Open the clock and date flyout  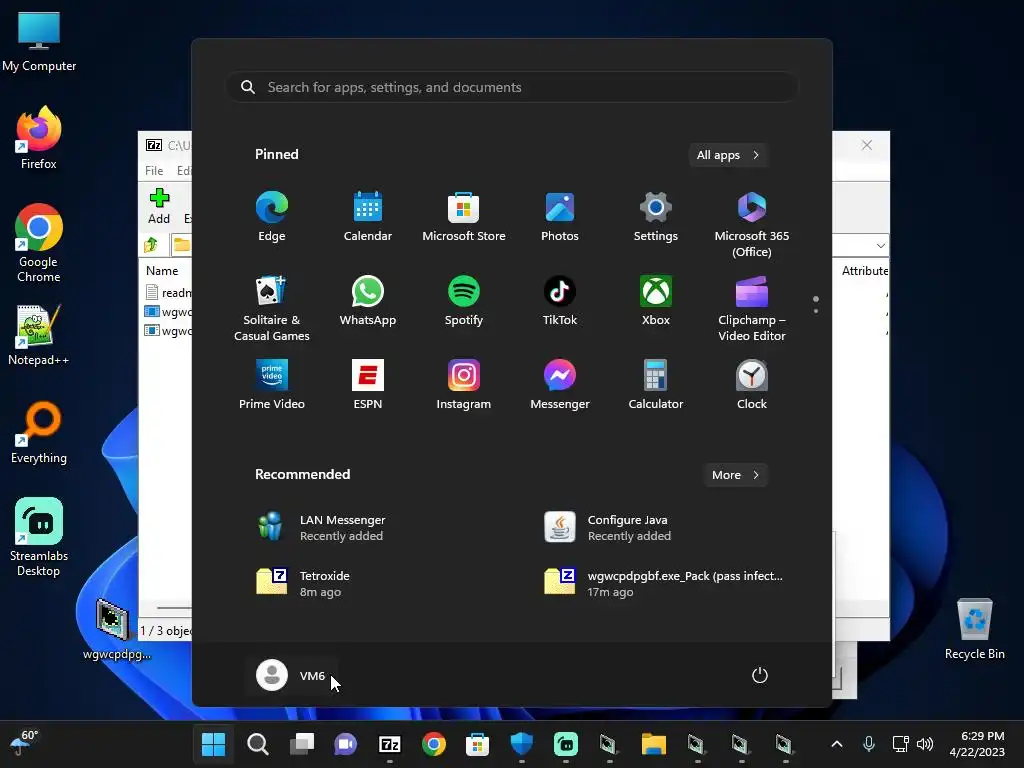[x=977, y=744]
